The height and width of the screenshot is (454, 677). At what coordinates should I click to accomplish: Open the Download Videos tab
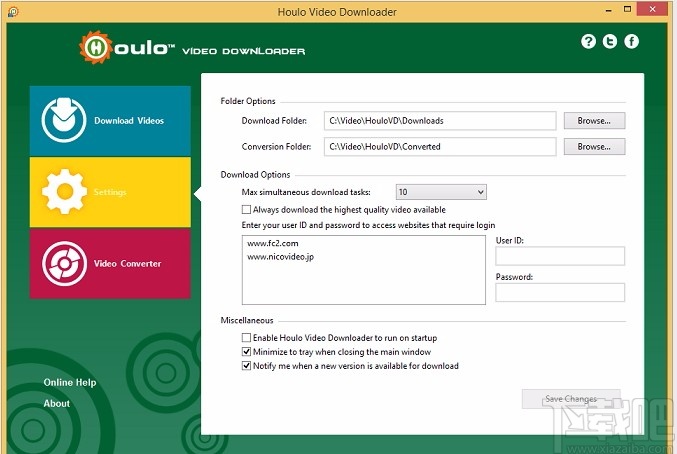coord(110,121)
